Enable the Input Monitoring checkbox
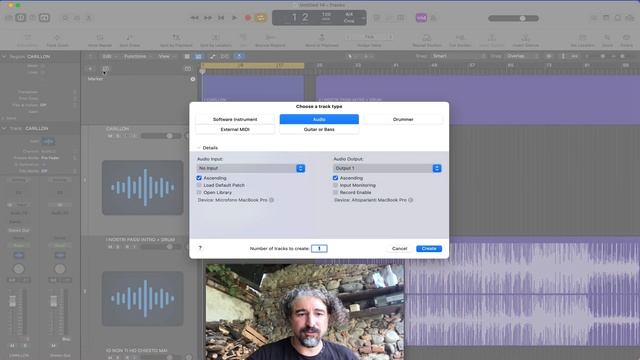640x360 pixels. [336, 185]
